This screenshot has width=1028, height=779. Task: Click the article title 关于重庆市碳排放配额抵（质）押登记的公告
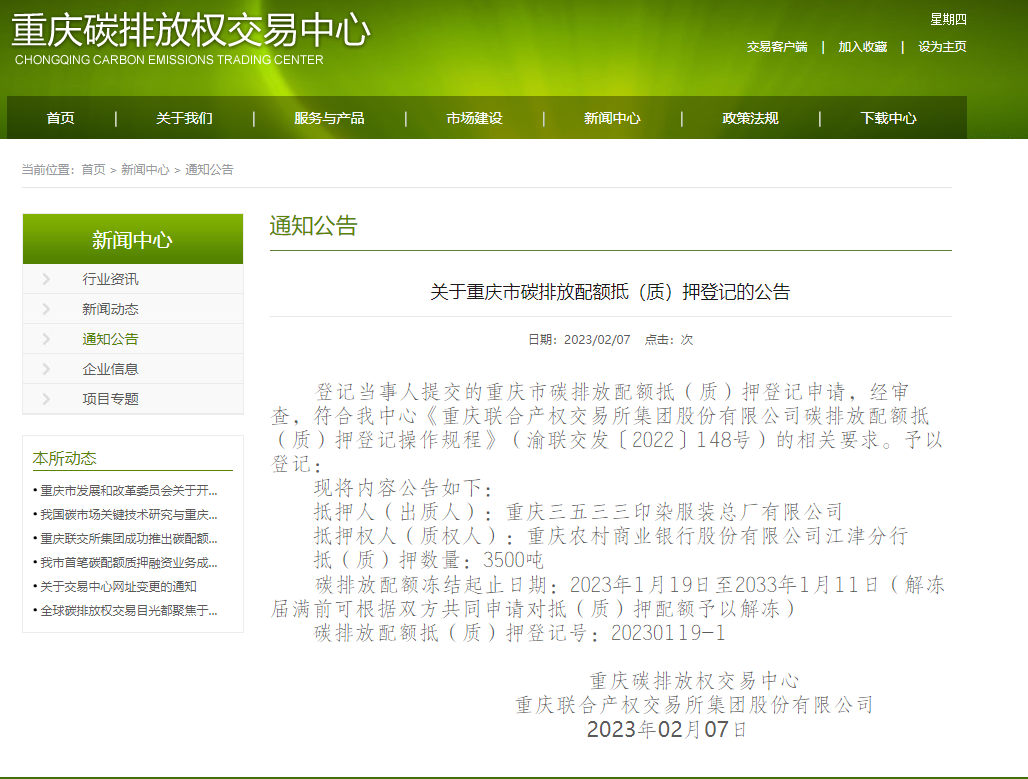point(610,292)
